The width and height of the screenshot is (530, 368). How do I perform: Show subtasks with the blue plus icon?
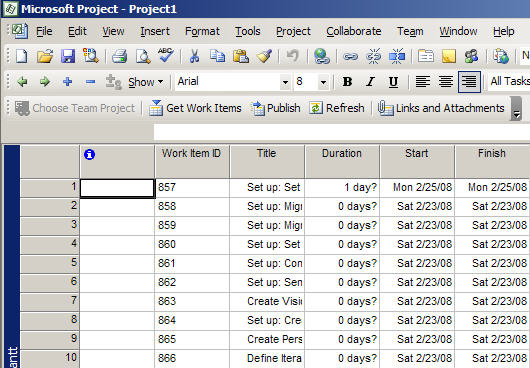tap(68, 81)
